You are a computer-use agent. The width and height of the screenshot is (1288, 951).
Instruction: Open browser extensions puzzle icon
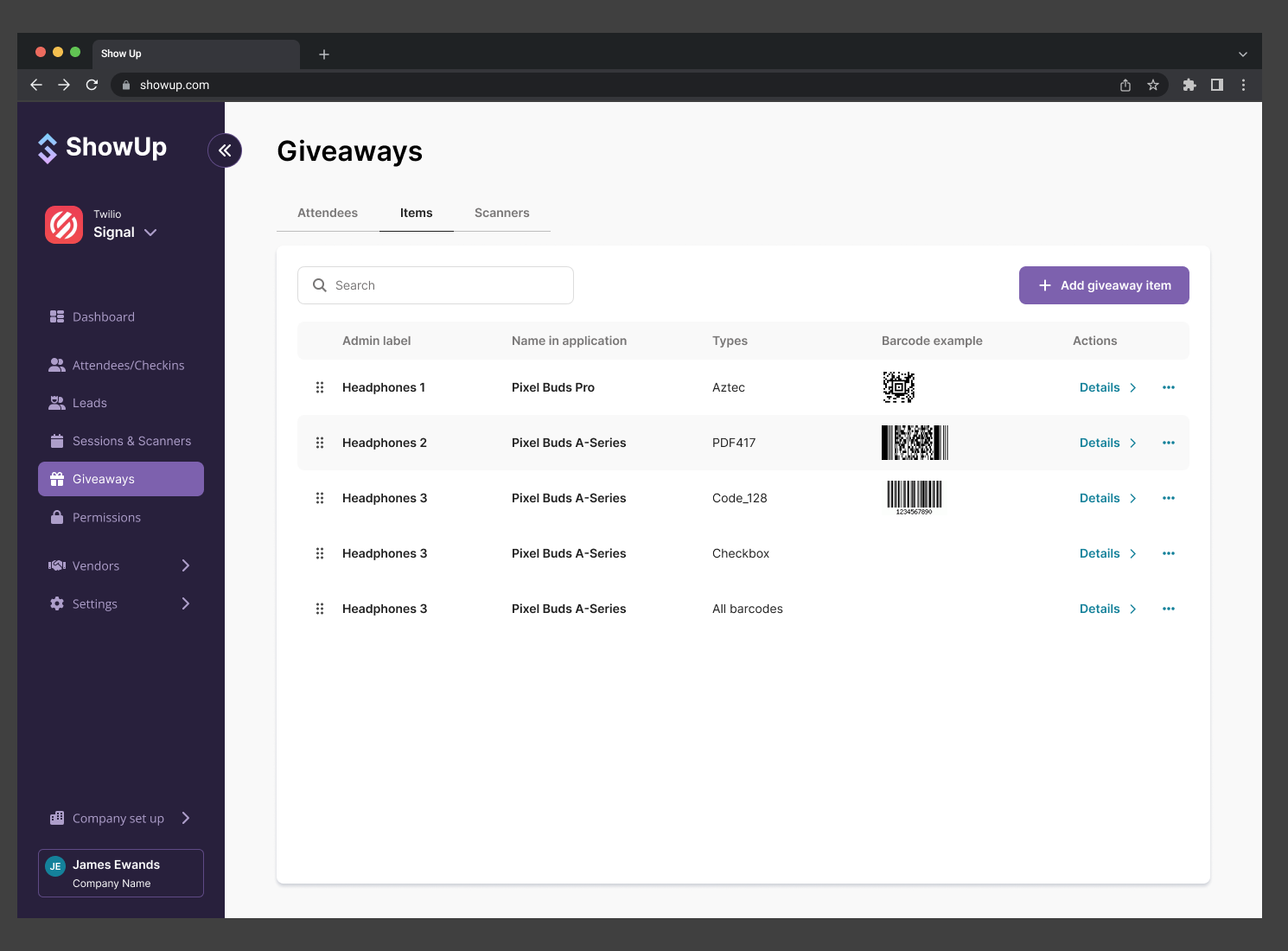tap(1189, 85)
